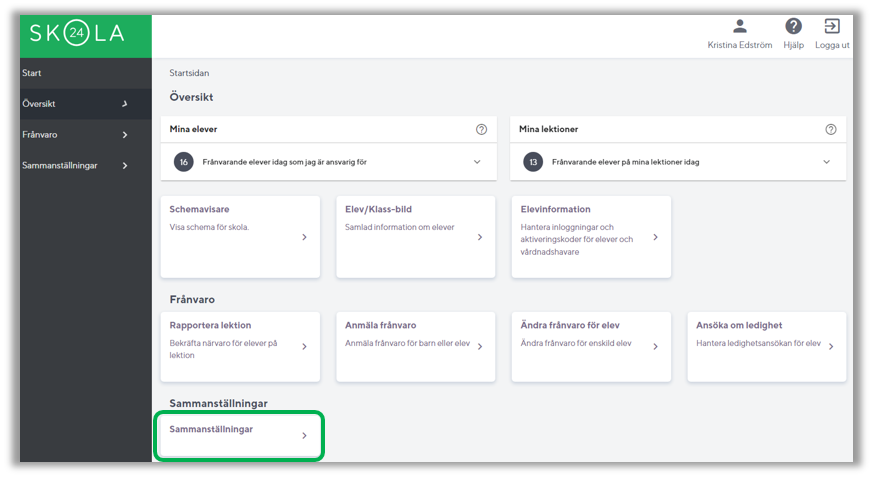Click the 13 absent students badge
The image size is (874, 479).
(x=533, y=162)
